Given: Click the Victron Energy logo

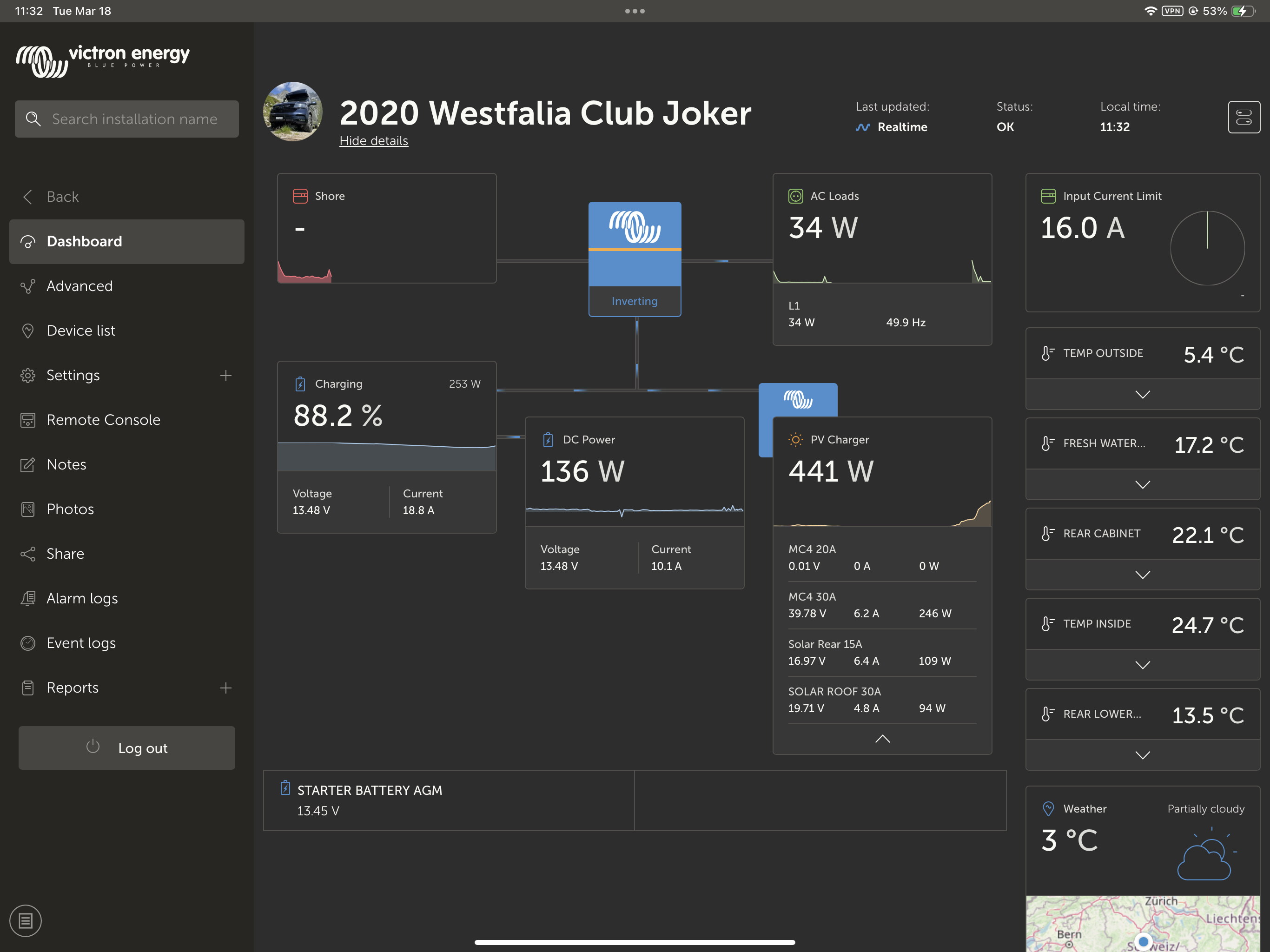Looking at the screenshot, I should [103, 61].
